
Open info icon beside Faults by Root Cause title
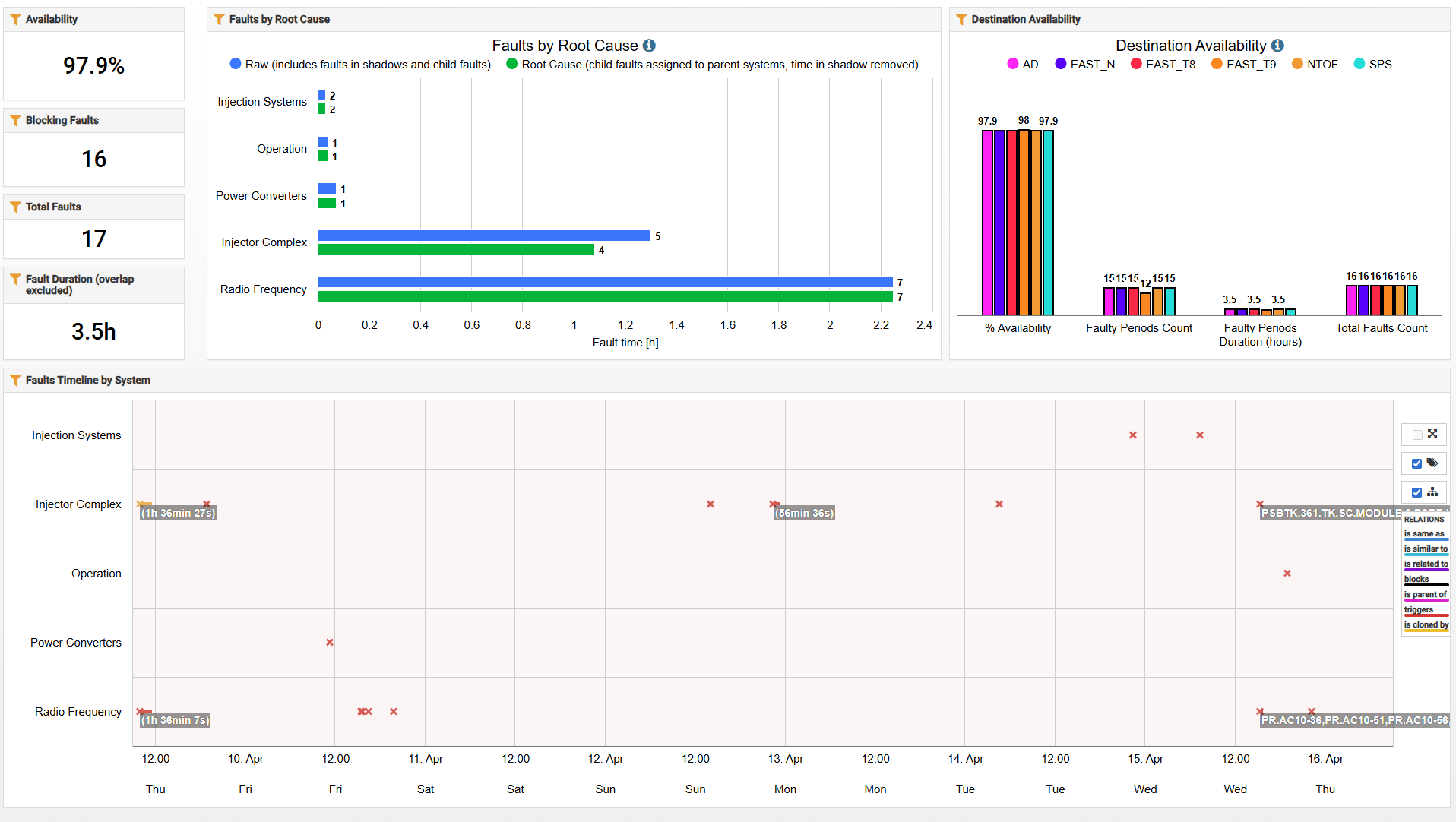click(649, 46)
